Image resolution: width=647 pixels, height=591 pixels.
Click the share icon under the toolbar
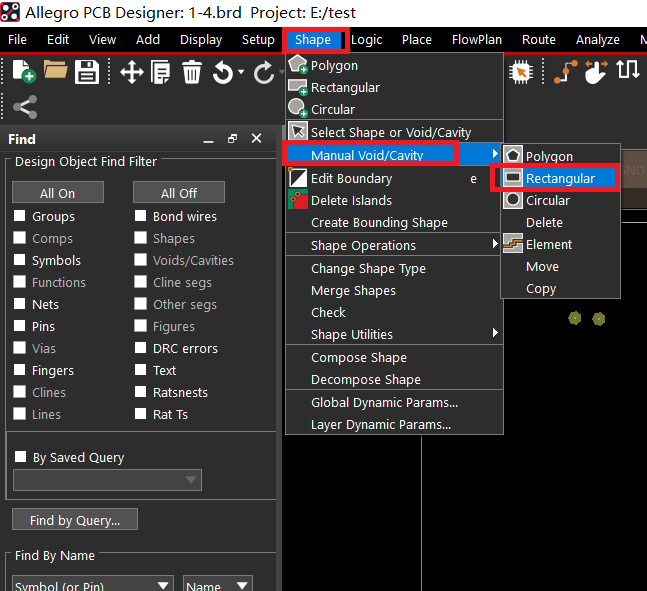[25, 107]
